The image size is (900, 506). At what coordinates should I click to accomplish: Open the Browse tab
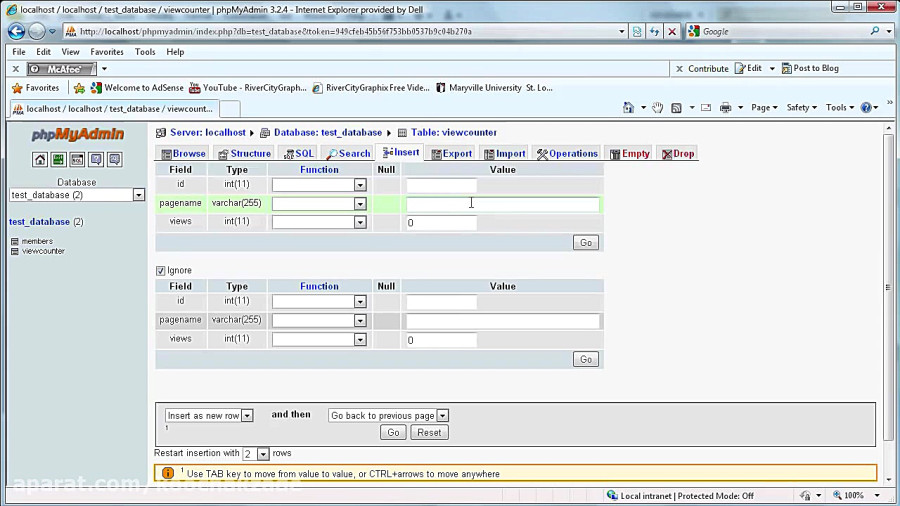pyautogui.click(x=183, y=154)
